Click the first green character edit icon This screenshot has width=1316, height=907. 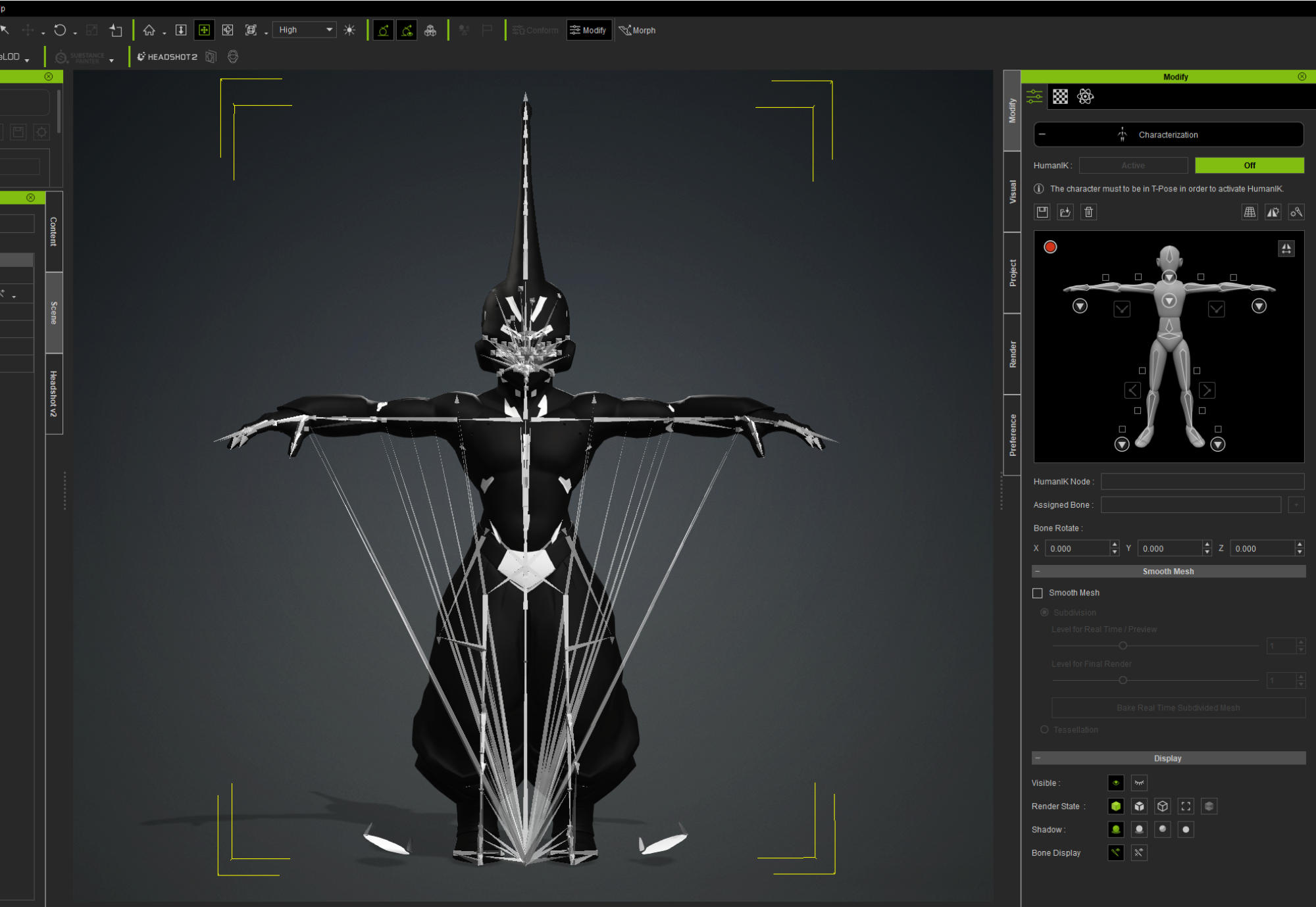(383, 30)
